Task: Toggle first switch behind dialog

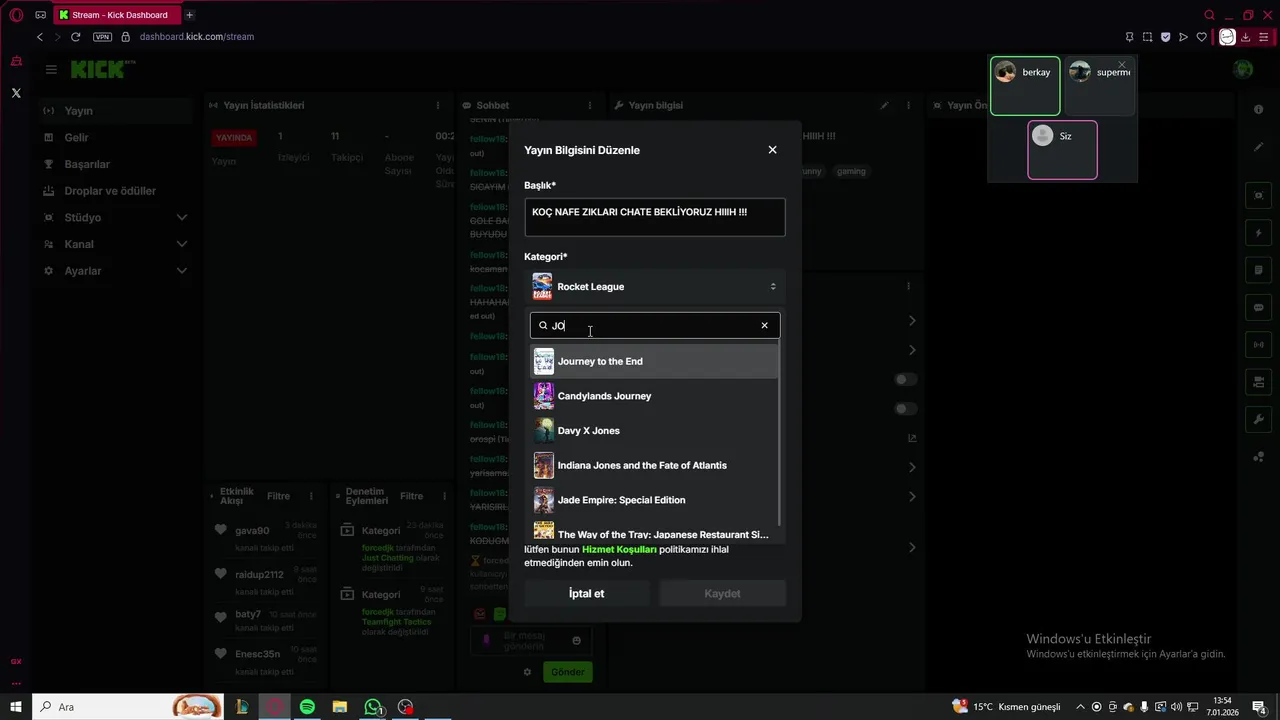Action: [x=906, y=380]
